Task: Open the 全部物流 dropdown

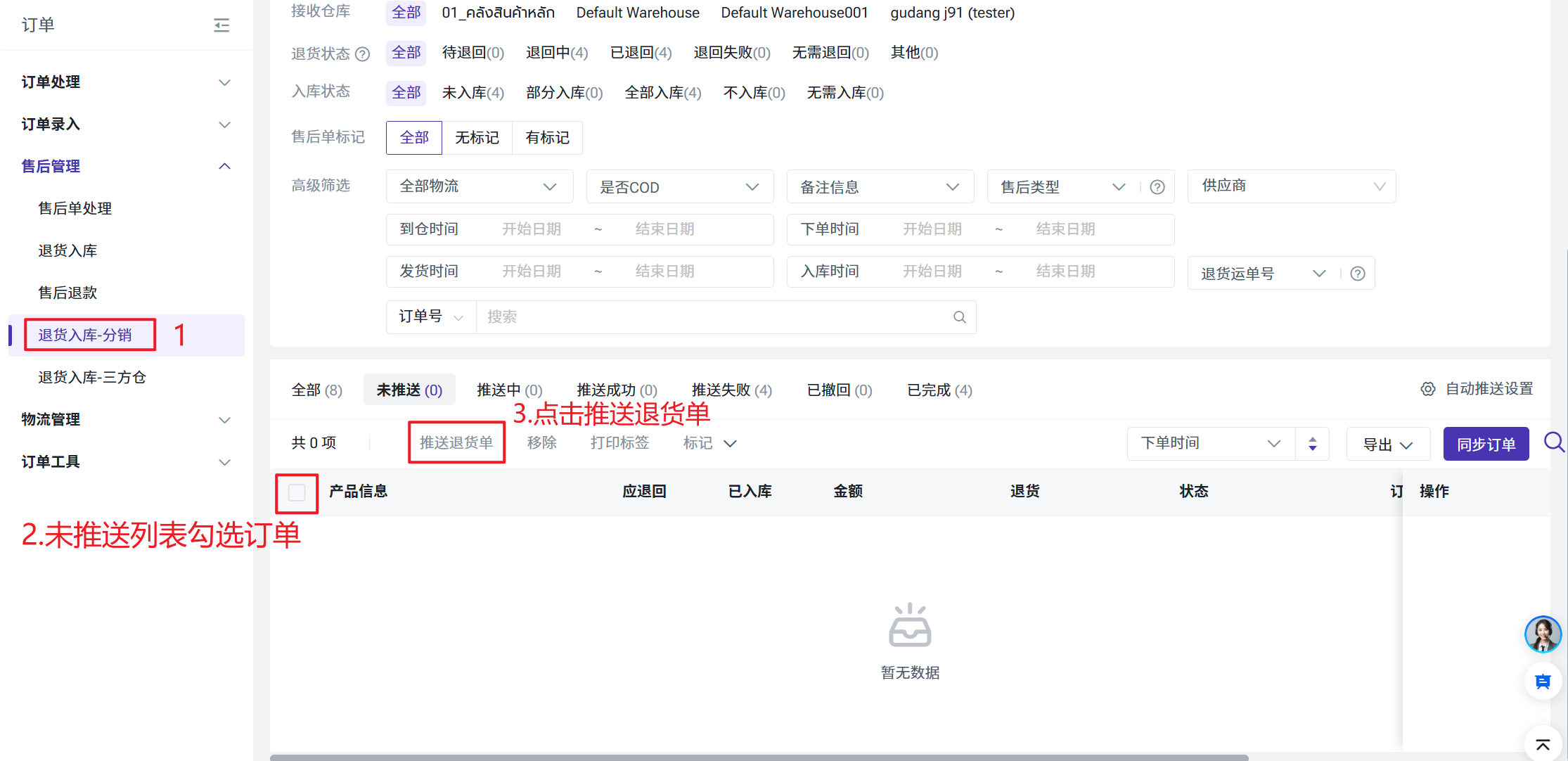Action: 479,186
